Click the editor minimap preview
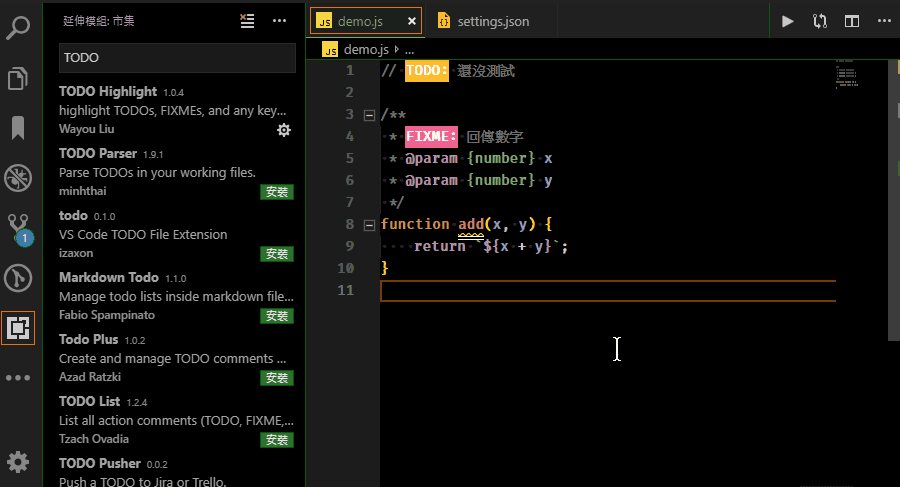This screenshot has width=900, height=487. [847, 75]
